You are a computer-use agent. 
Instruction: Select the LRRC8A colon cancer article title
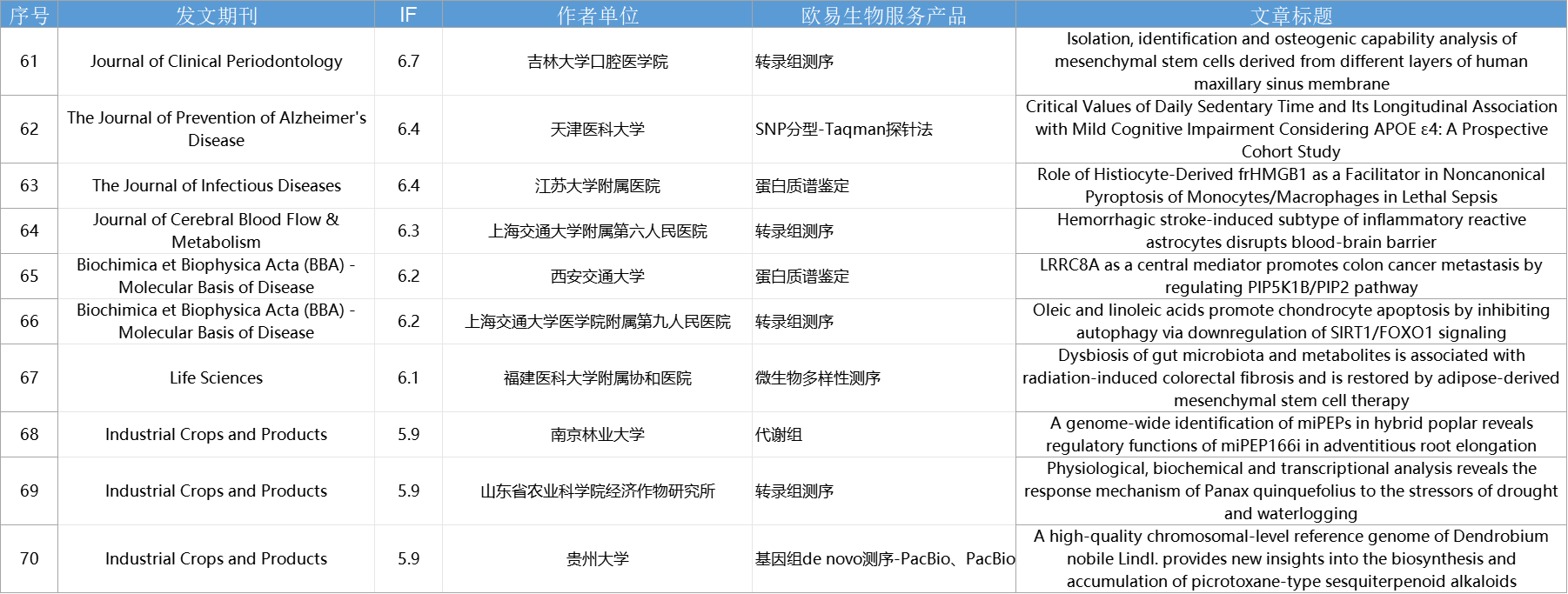pyautogui.click(x=1291, y=277)
